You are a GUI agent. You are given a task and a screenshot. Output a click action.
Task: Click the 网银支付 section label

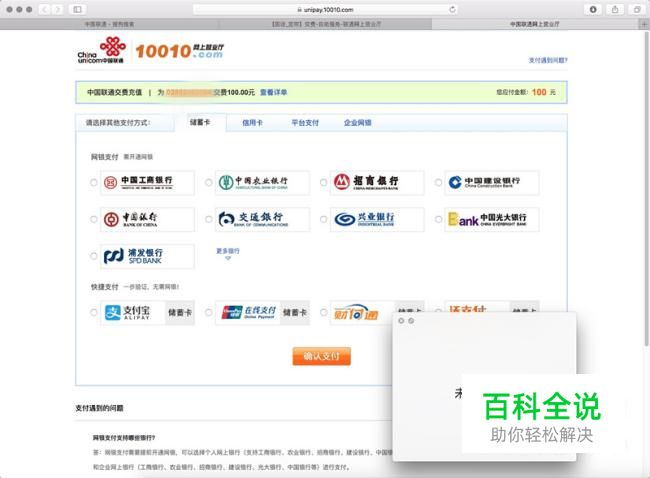pos(104,157)
